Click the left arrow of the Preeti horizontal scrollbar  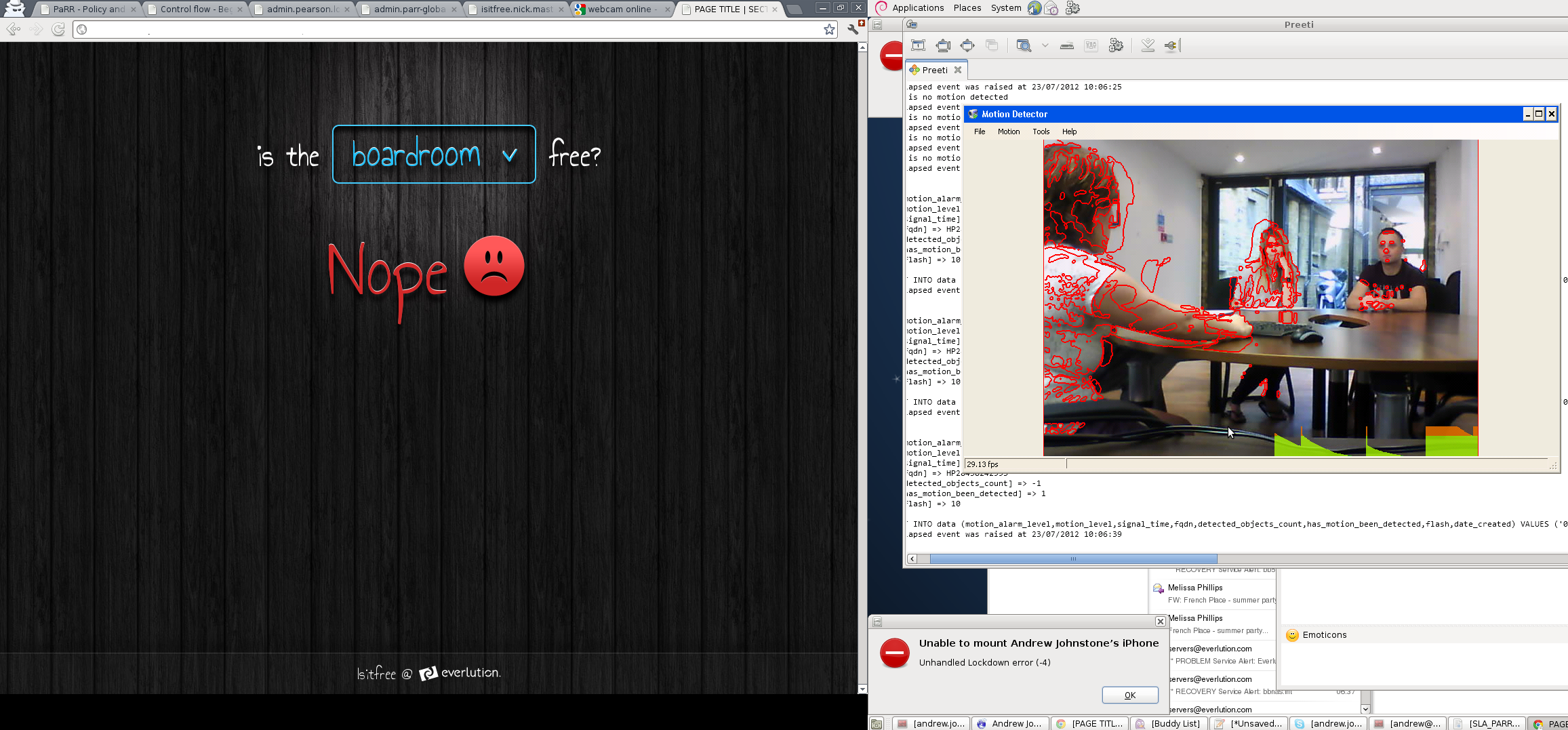pyautogui.click(x=912, y=559)
